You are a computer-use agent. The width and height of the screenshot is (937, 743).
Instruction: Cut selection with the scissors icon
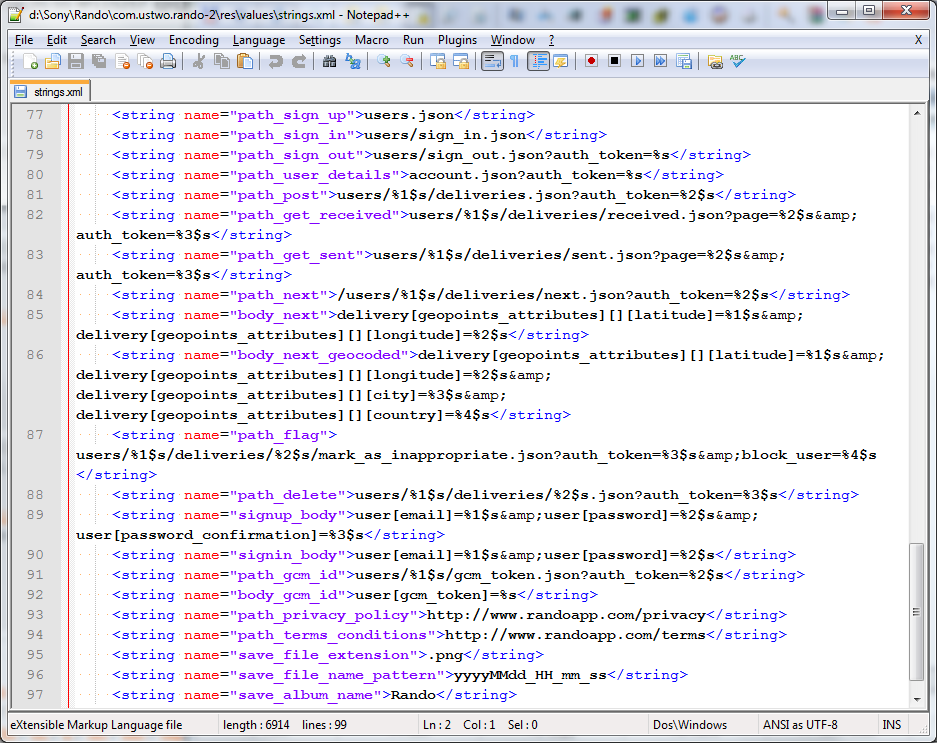[198, 61]
